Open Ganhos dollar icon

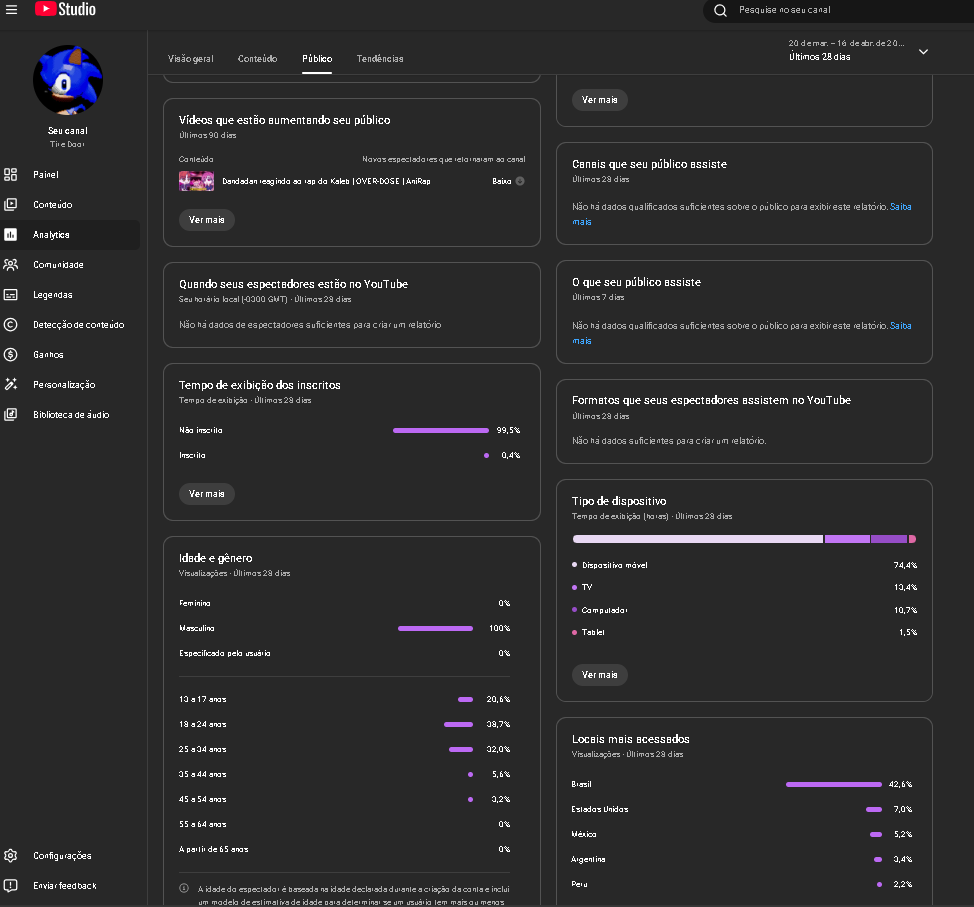tap(11, 355)
